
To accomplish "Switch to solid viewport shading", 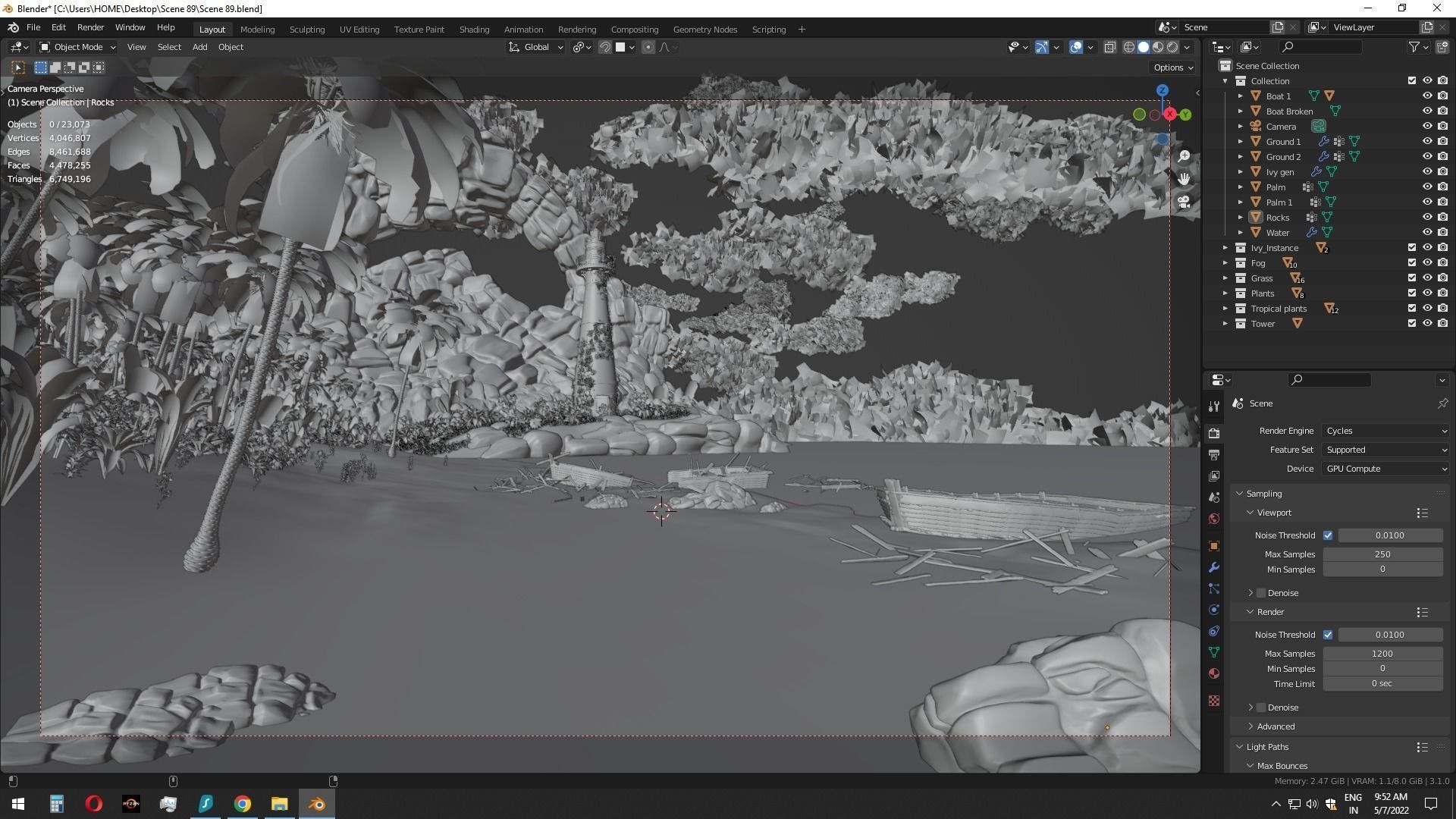I will [x=1144, y=47].
